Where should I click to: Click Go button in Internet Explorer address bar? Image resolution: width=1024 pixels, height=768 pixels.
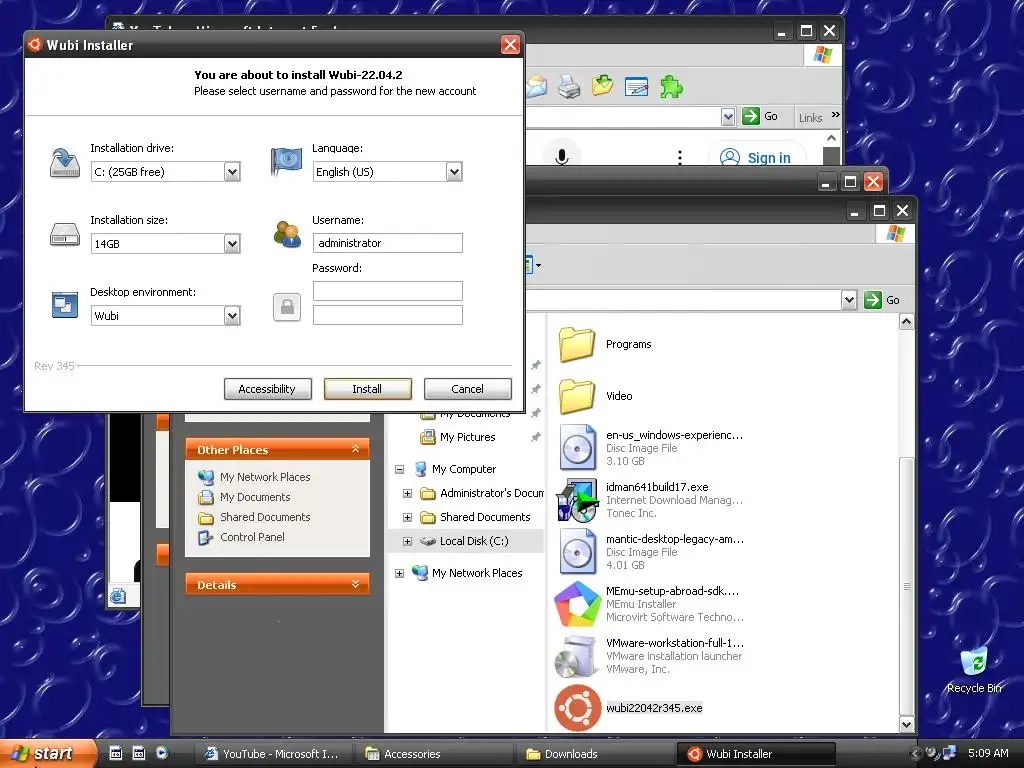click(x=760, y=116)
